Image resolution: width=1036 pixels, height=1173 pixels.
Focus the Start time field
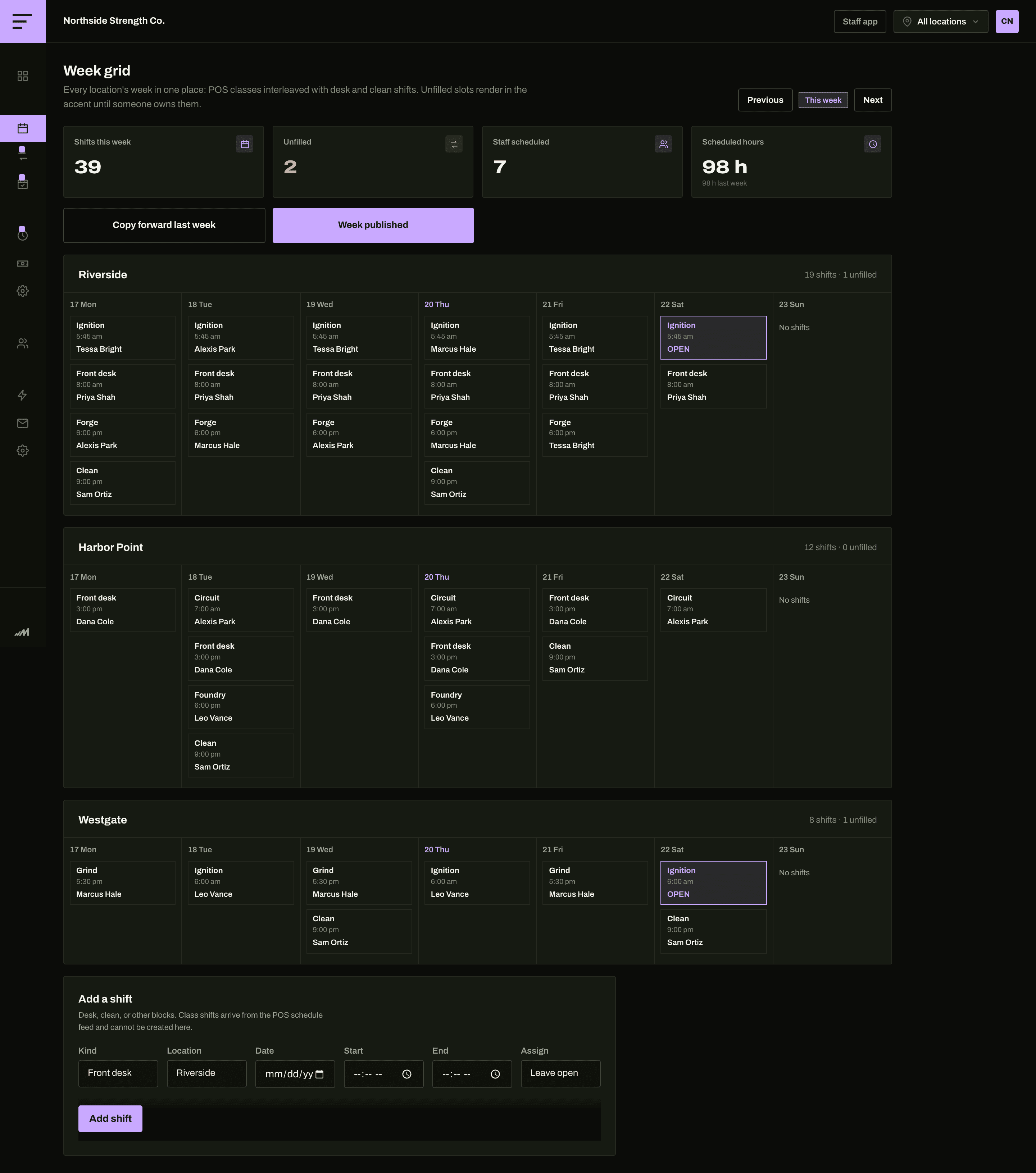click(383, 1074)
